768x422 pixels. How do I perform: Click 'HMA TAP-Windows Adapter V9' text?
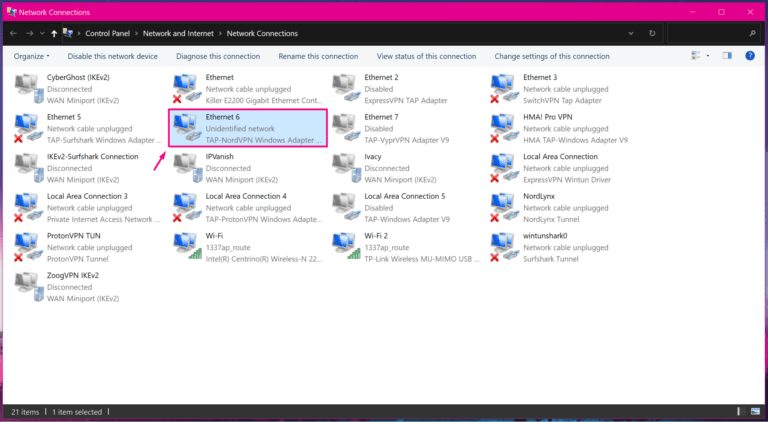tap(576, 140)
